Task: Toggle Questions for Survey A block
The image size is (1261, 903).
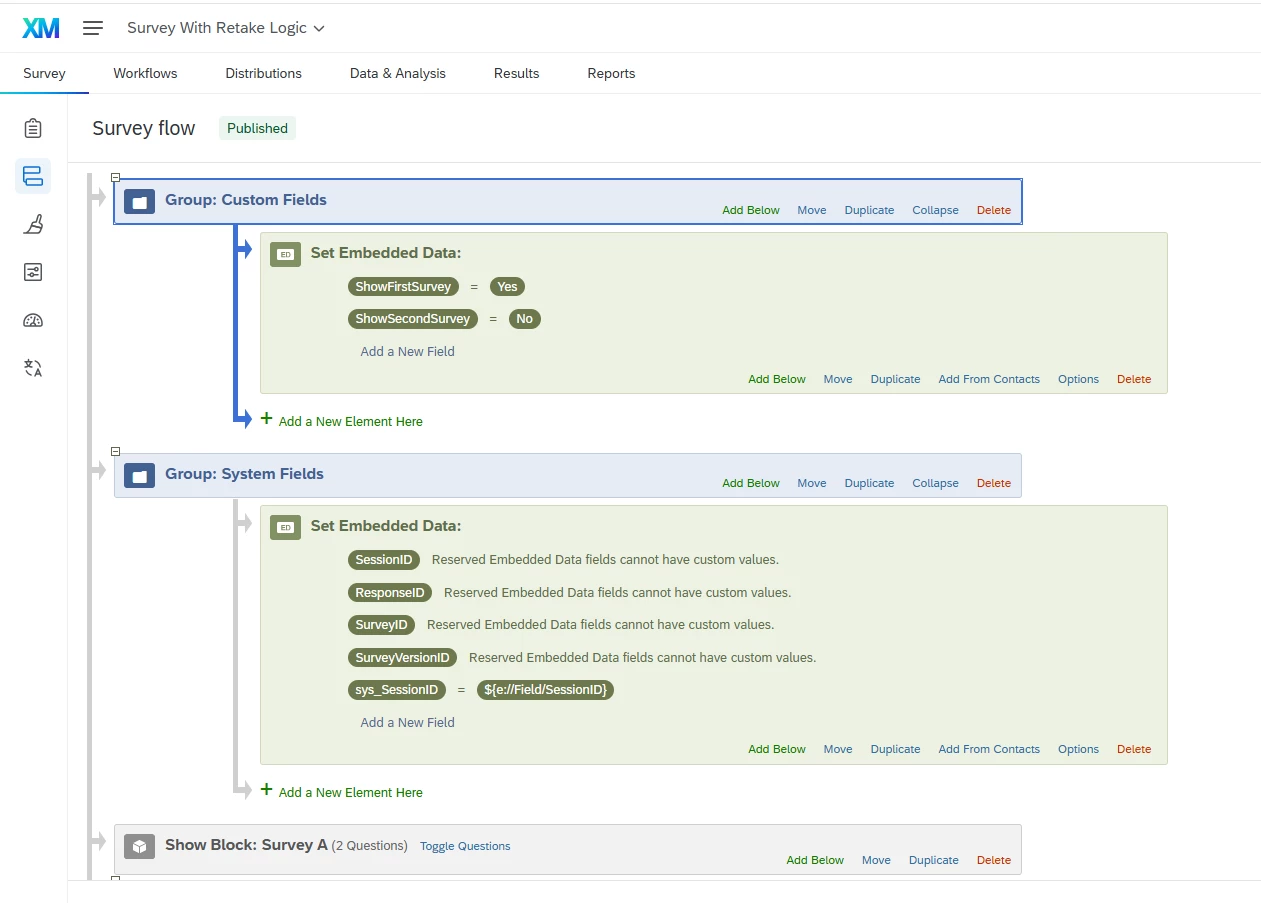Action: 465,846
